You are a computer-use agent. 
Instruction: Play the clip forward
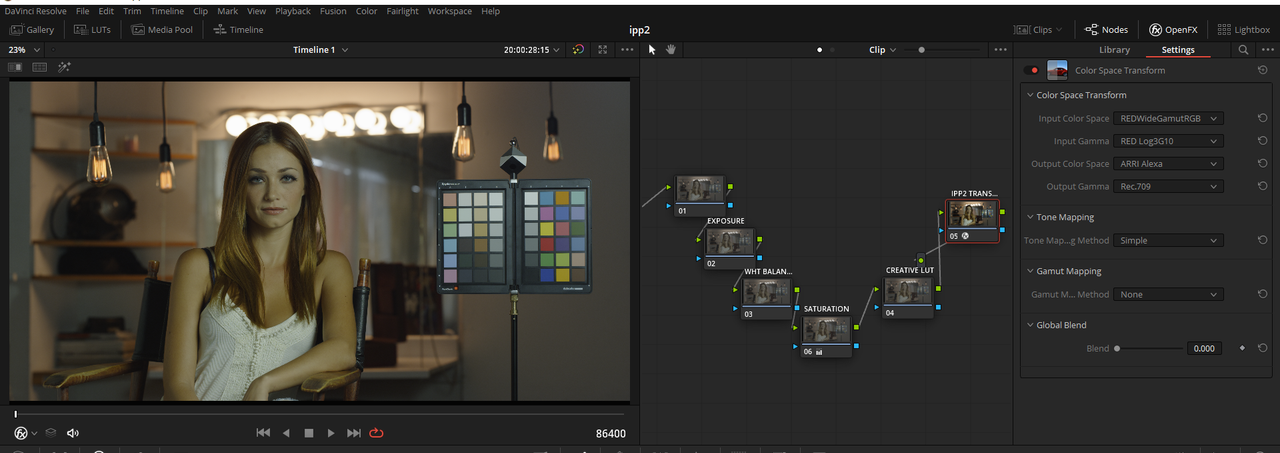coord(331,432)
